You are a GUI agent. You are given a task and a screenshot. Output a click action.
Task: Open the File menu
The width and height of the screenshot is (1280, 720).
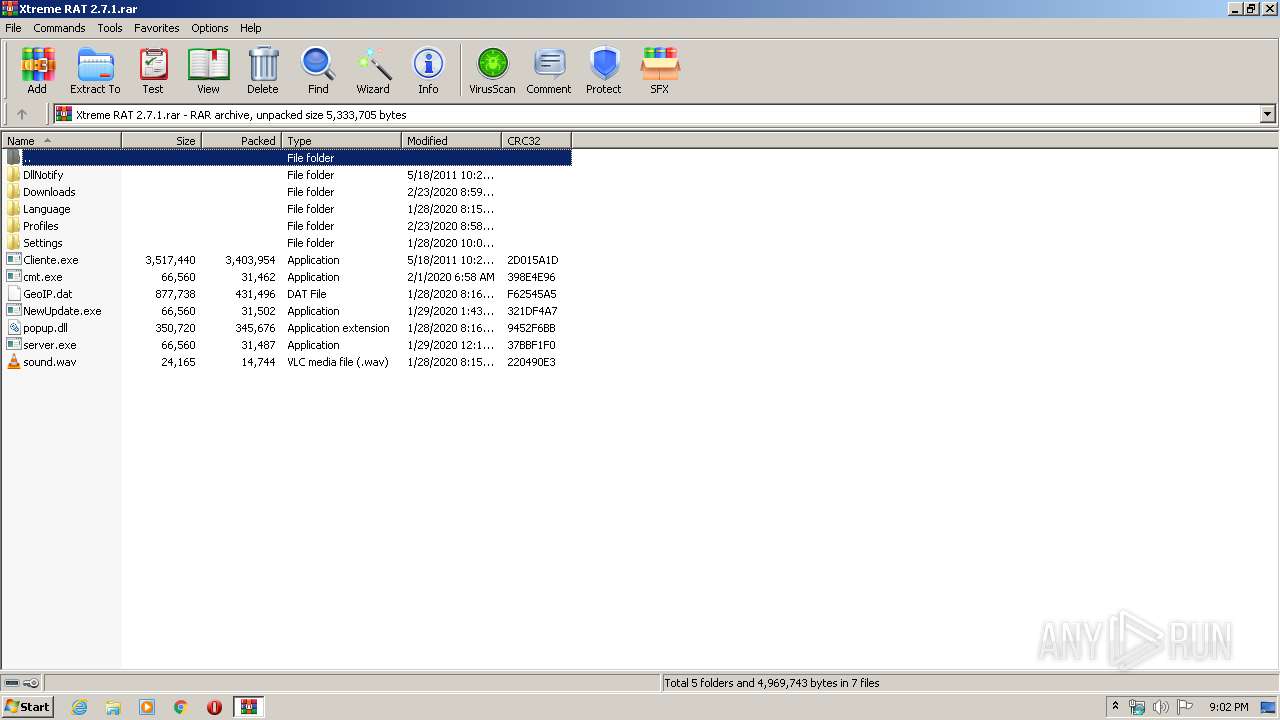click(x=13, y=28)
